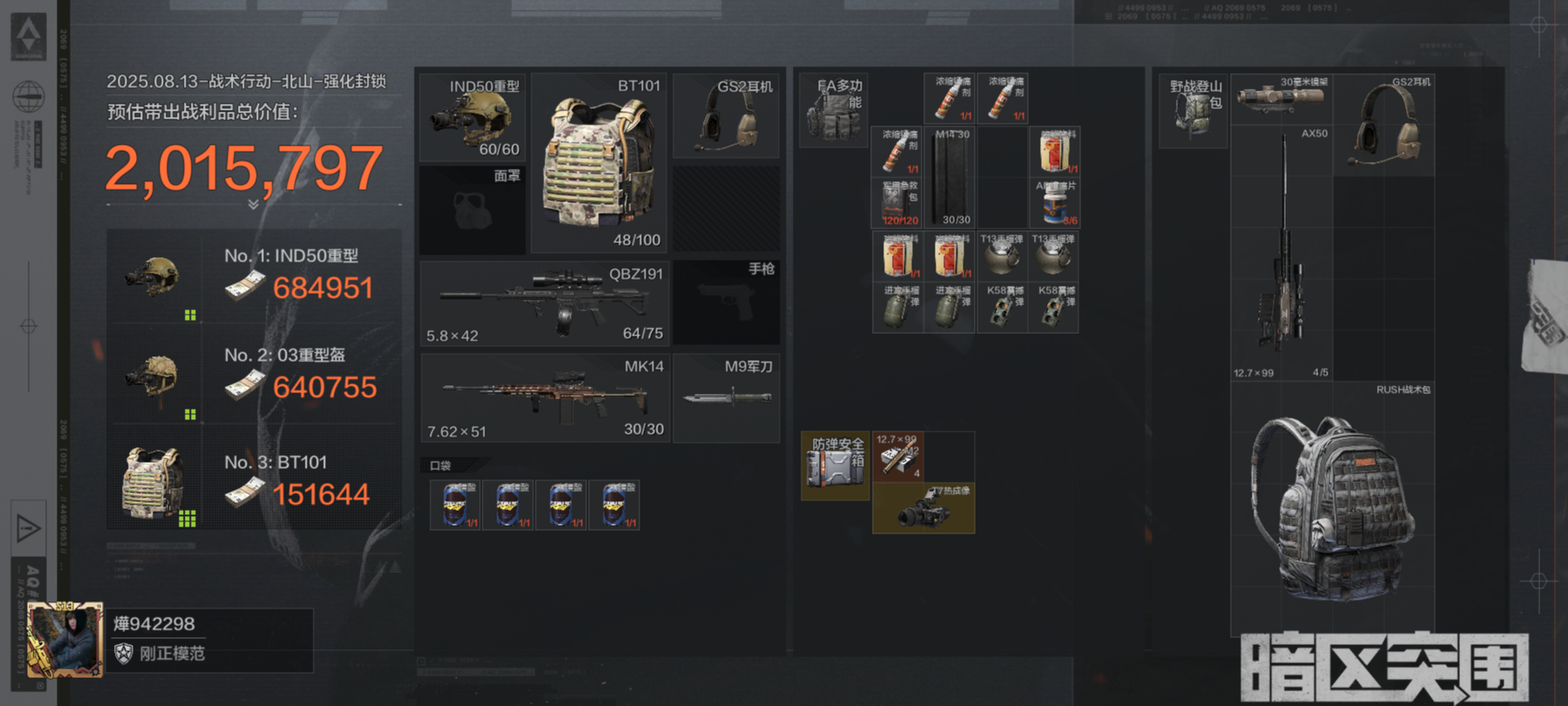Open the No. 3 BT101 armor thumbnail
Screen dimensions: 1568x706
tap(154, 482)
